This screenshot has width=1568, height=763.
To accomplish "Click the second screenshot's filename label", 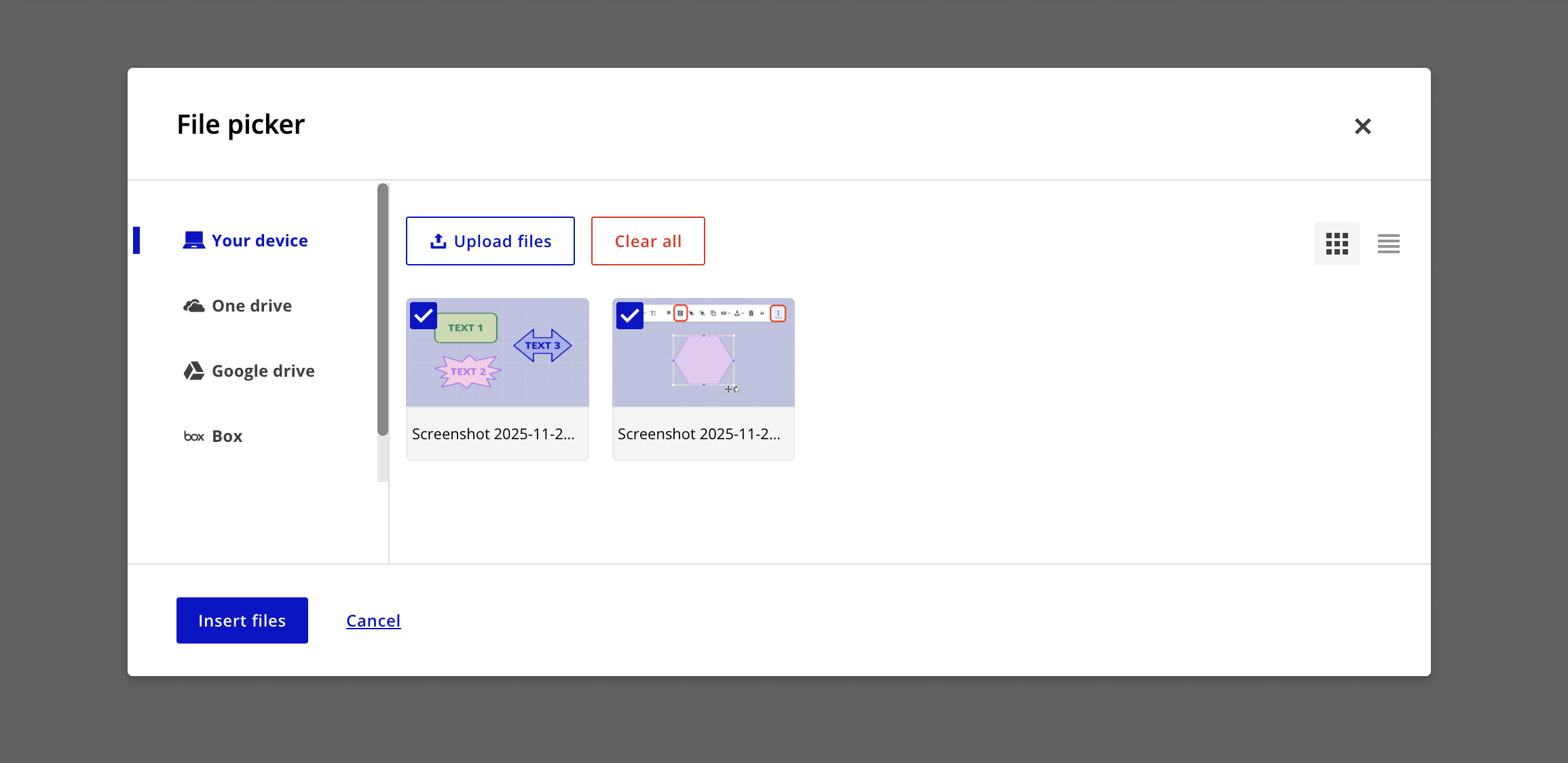I will (x=699, y=434).
